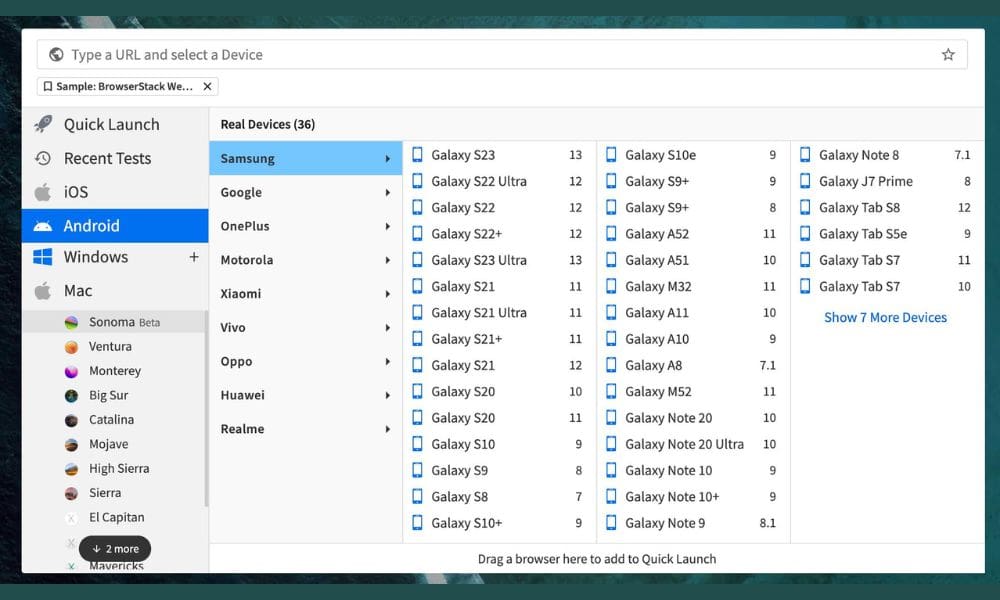Choose macOS Ventura
Screen dimensions: 1000x600
[x=115, y=346]
